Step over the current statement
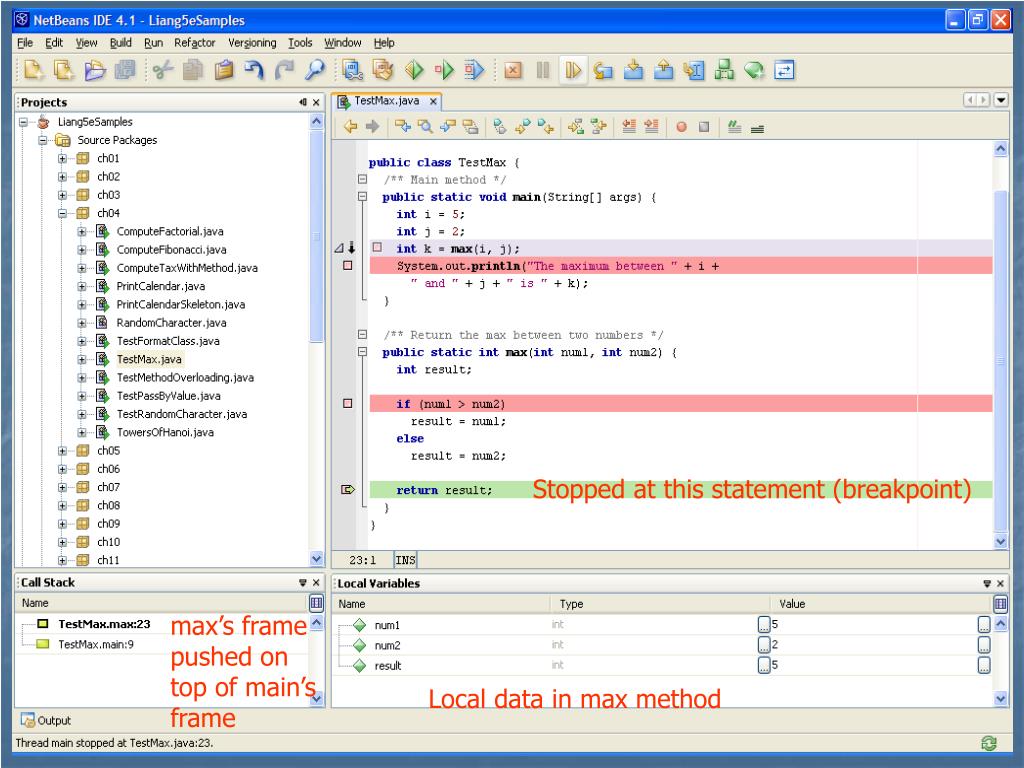Viewport: 1024px width, 768px height. coord(603,70)
